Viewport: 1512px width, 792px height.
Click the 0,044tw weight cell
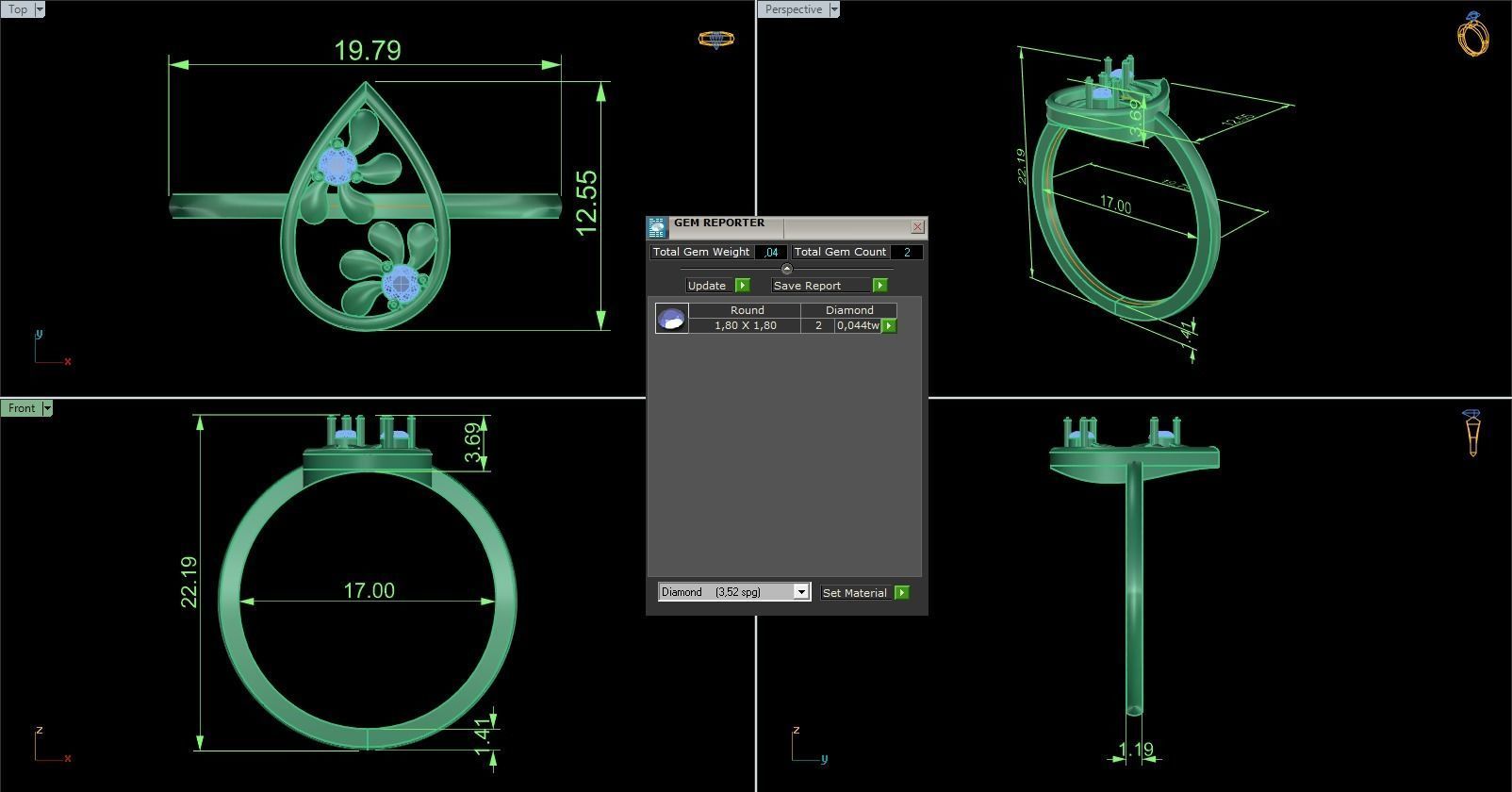point(858,325)
